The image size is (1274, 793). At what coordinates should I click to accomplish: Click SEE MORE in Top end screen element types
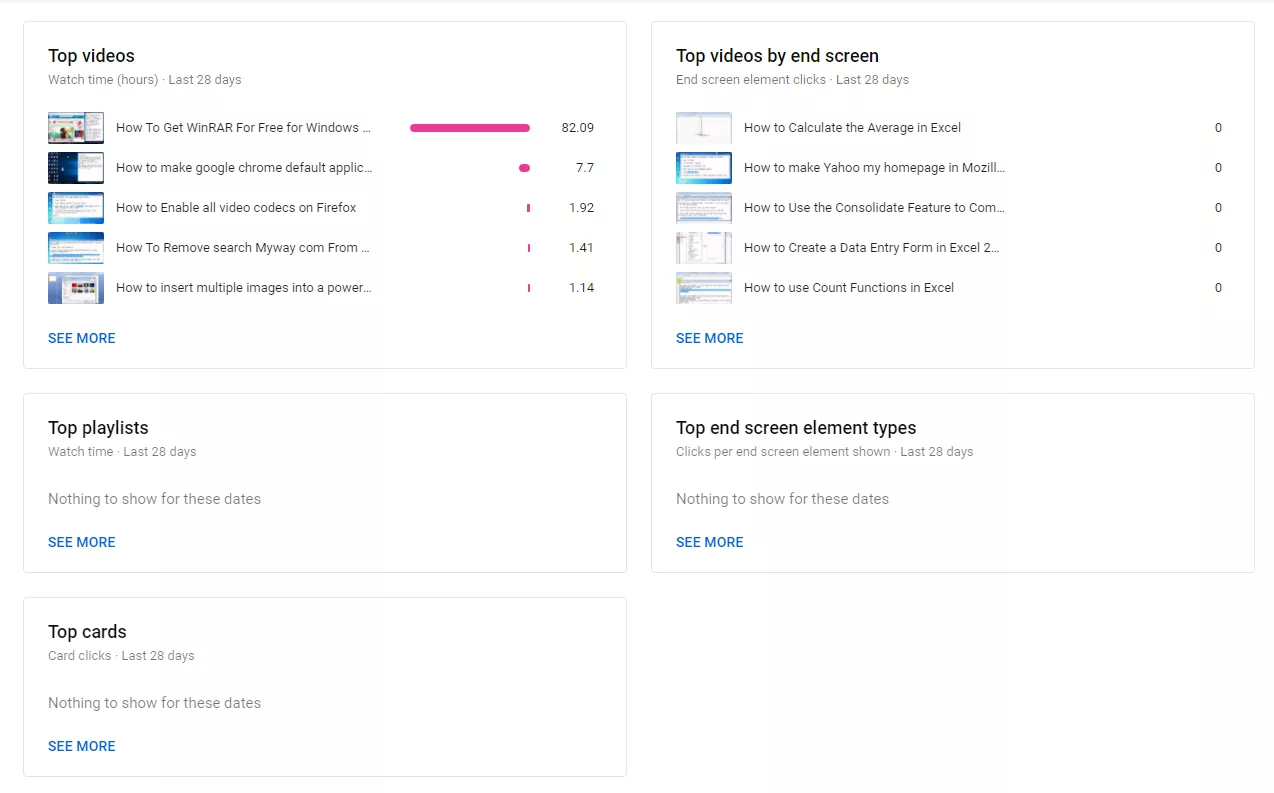(x=710, y=542)
